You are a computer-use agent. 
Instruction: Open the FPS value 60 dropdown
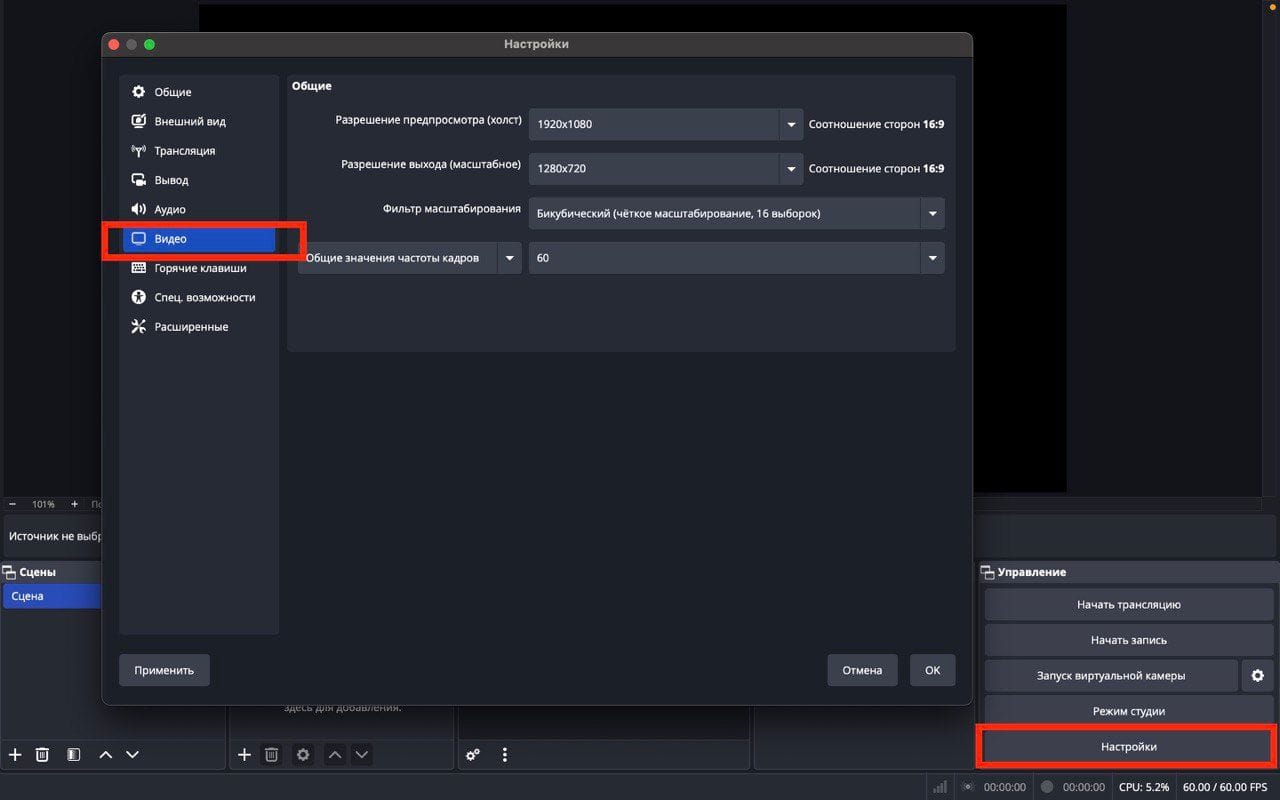click(x=932, y=258)
